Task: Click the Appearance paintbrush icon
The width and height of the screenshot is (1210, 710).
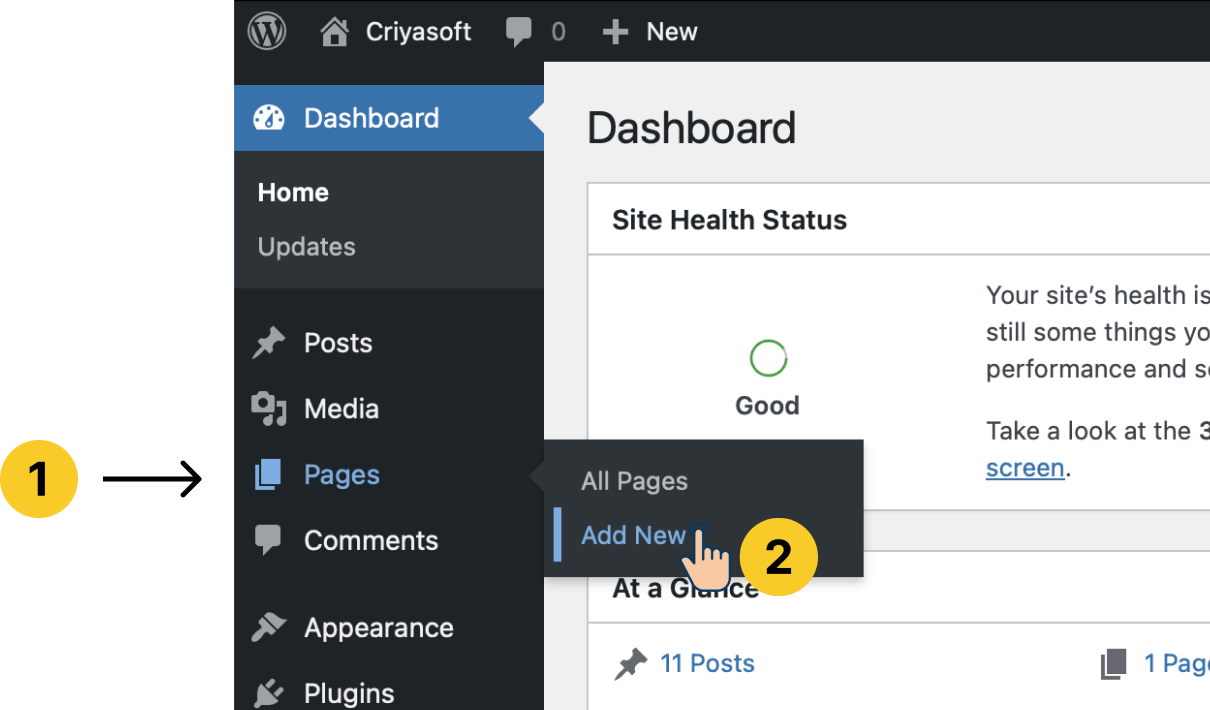Action: (x=268, y=627)
